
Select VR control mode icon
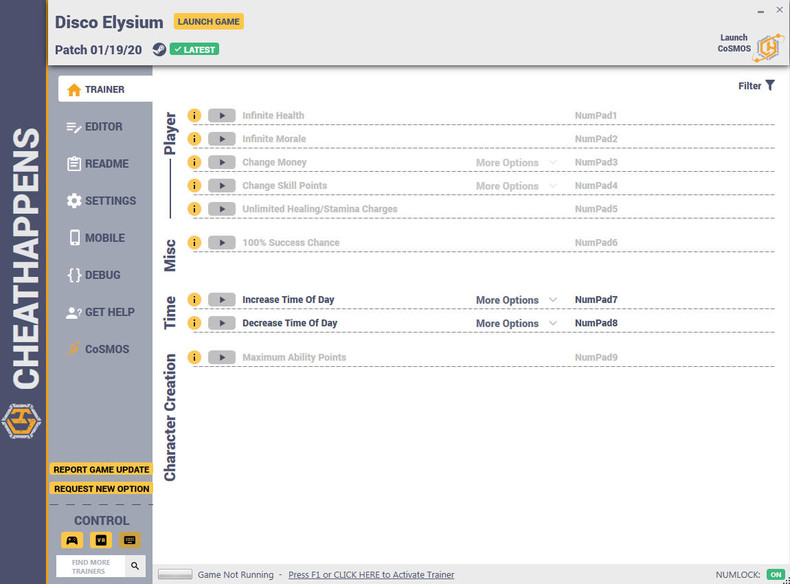pos(101,540)
